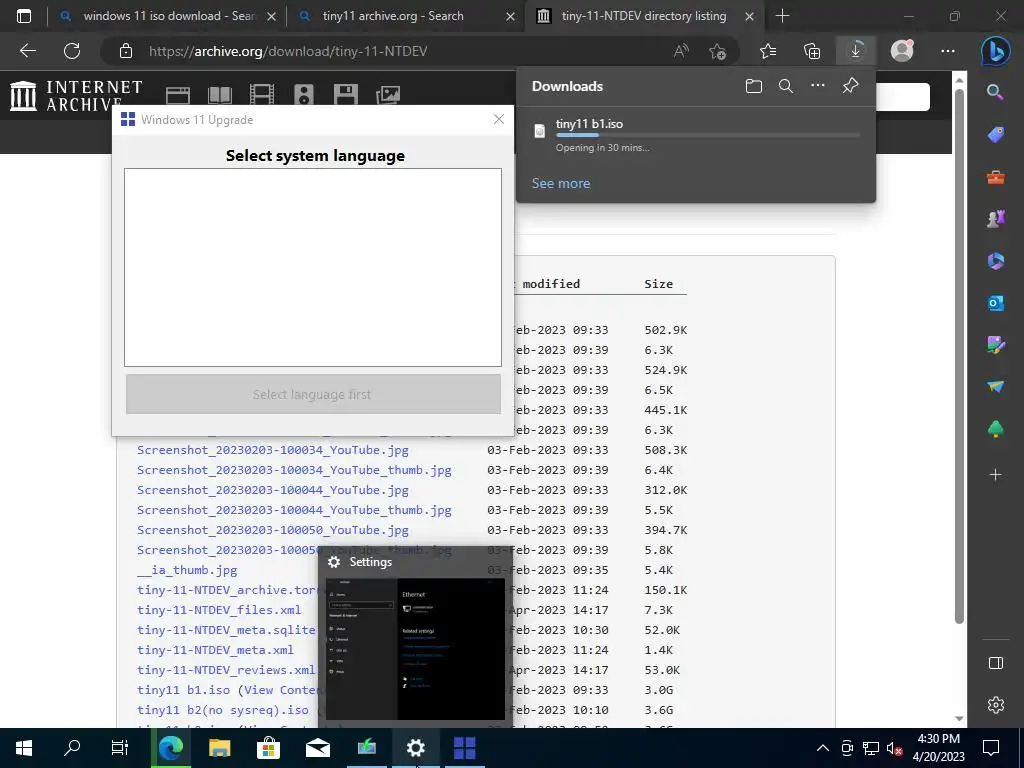
Task: Open Internet Archive Audio speaker icon
Action: tap(304, 95)
